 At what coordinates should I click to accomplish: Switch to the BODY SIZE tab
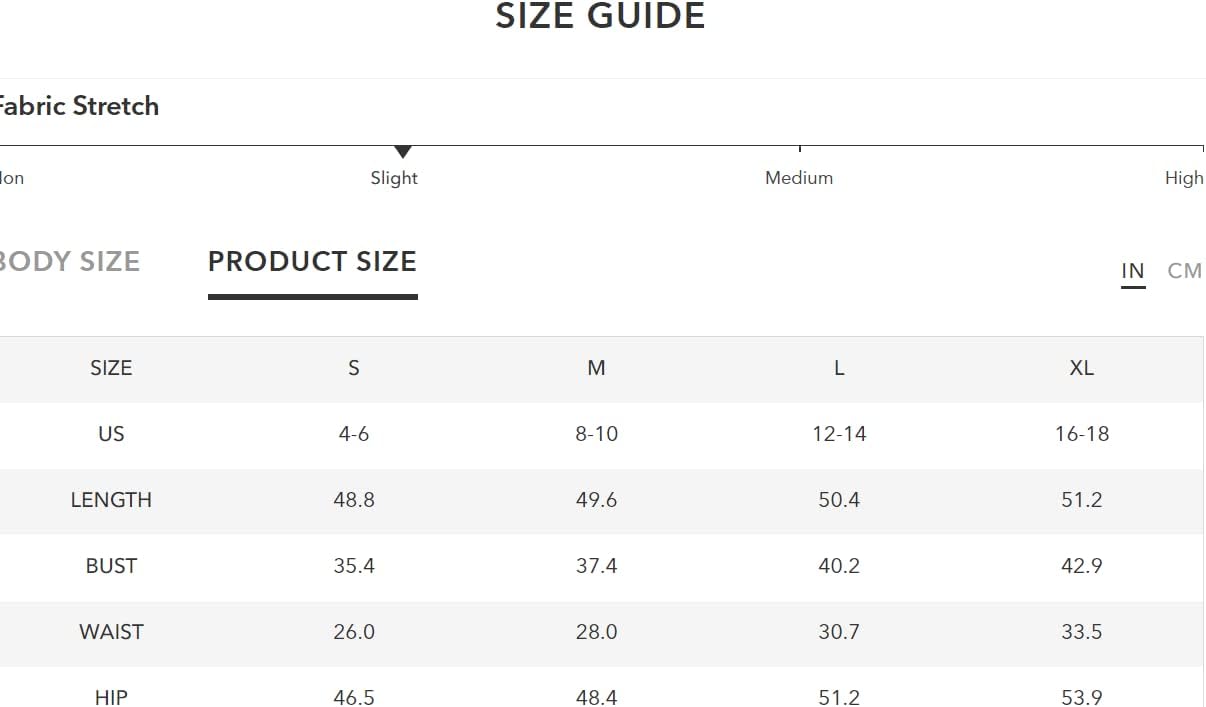coord(68,262)
